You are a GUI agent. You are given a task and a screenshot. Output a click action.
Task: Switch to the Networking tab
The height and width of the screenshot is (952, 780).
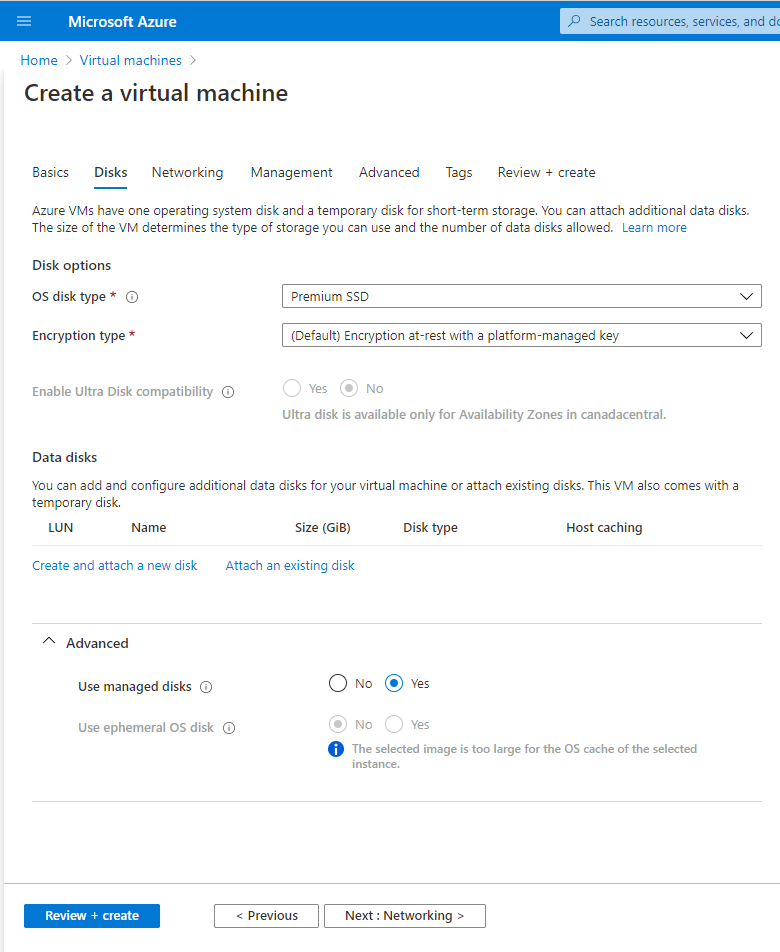pos(188,172)
